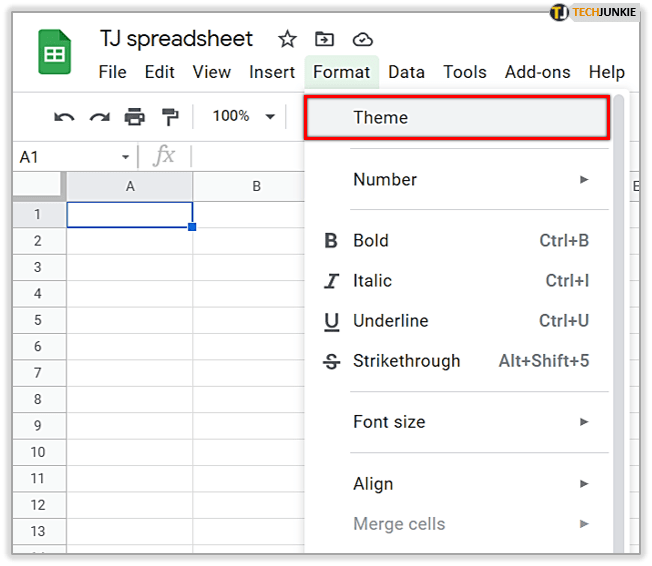
Task: Select column B header
Action: point(256,186)
